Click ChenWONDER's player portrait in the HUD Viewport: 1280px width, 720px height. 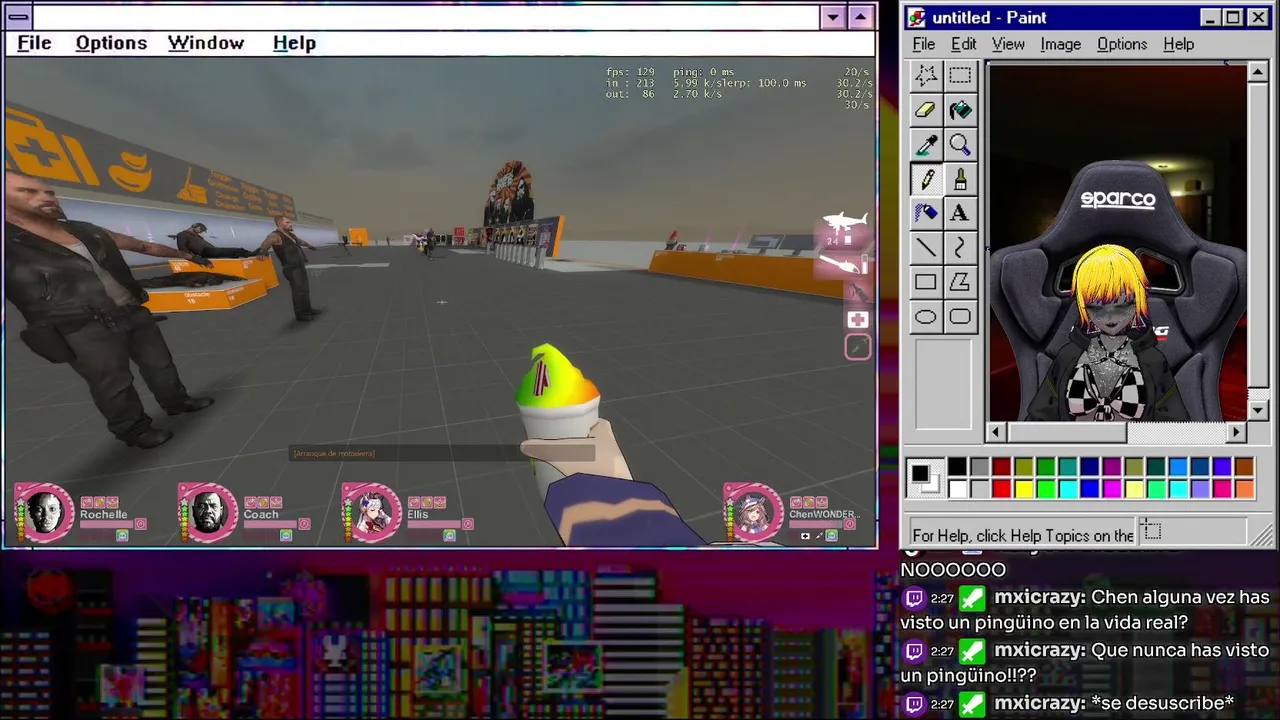click(753, 512)
